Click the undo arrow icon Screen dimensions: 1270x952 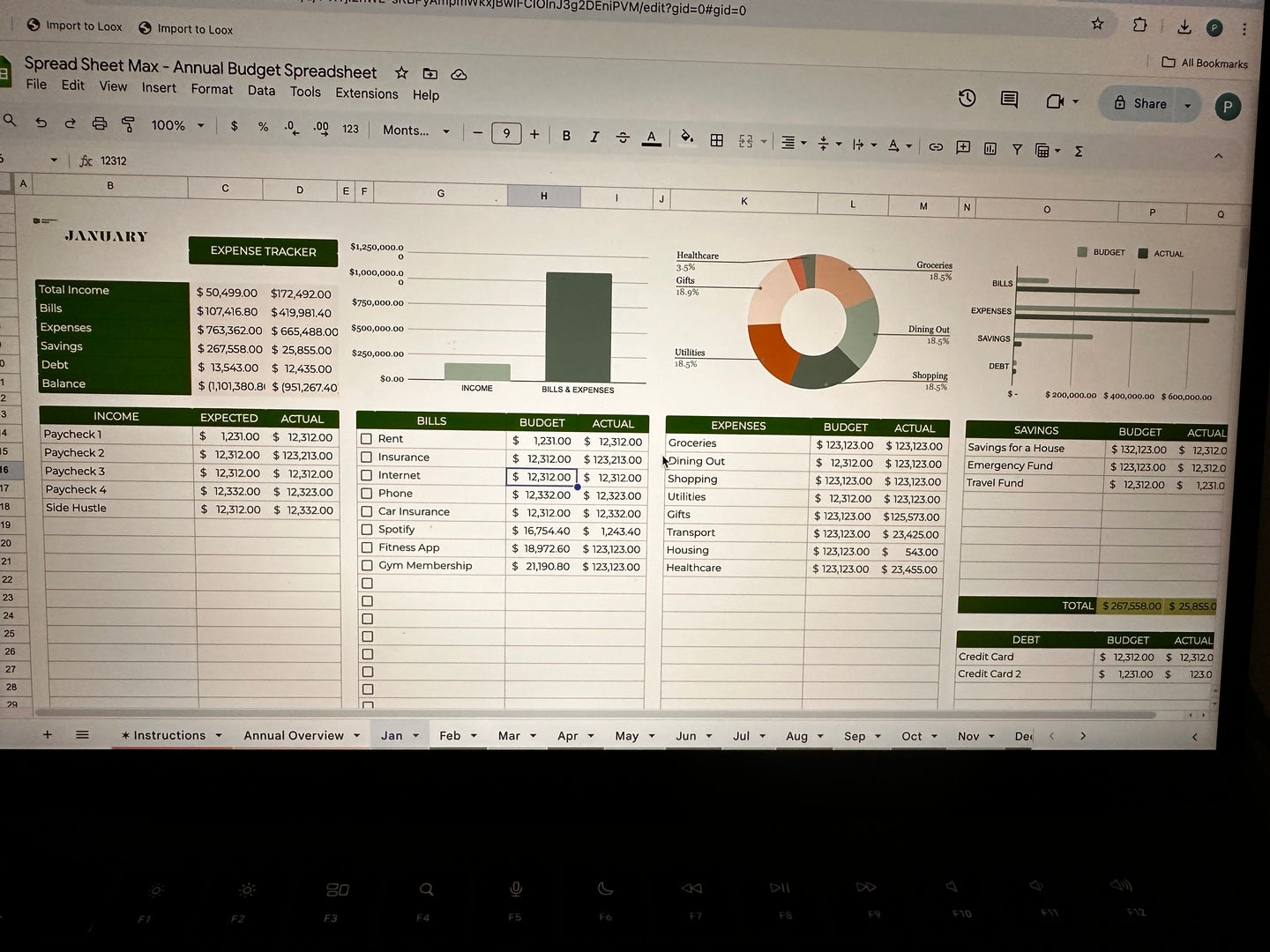click(x=41, y=123)
